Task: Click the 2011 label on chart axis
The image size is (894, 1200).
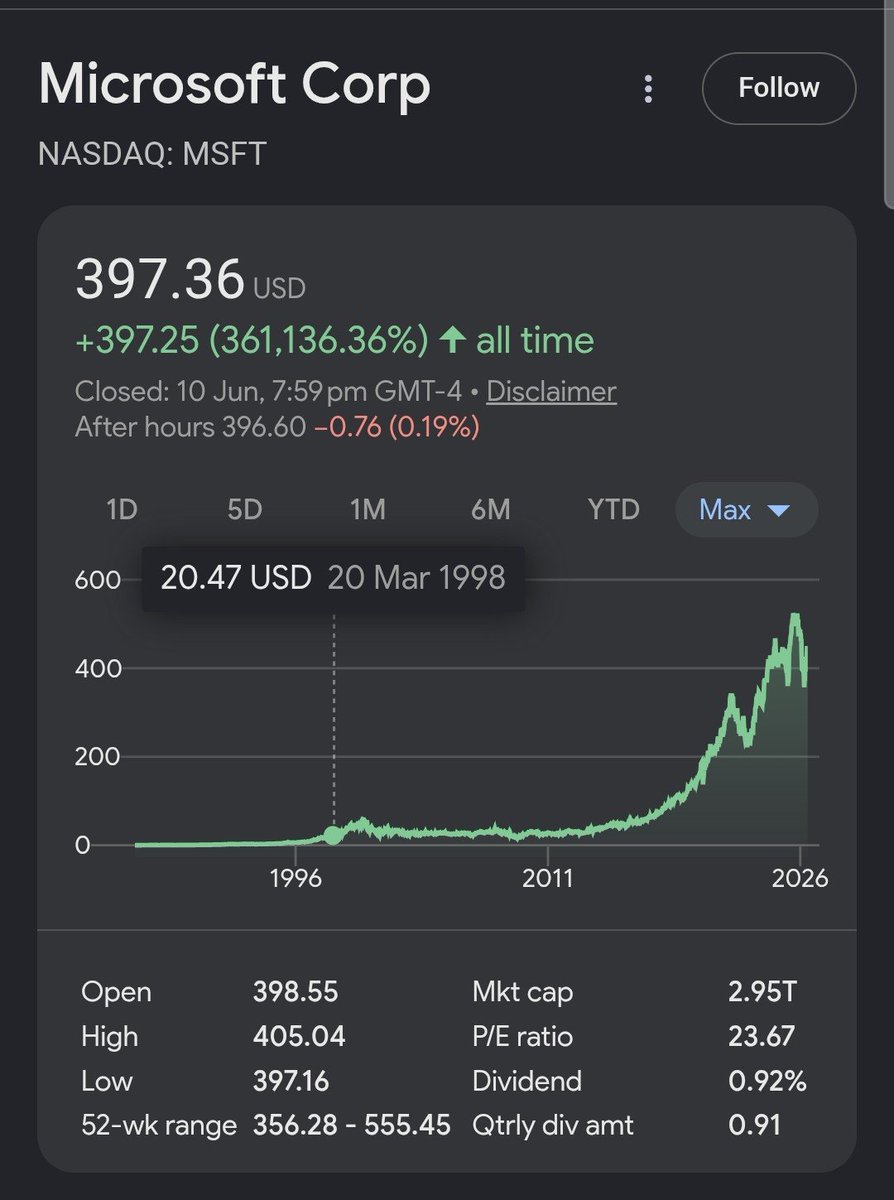Action: tap(548, 878)
